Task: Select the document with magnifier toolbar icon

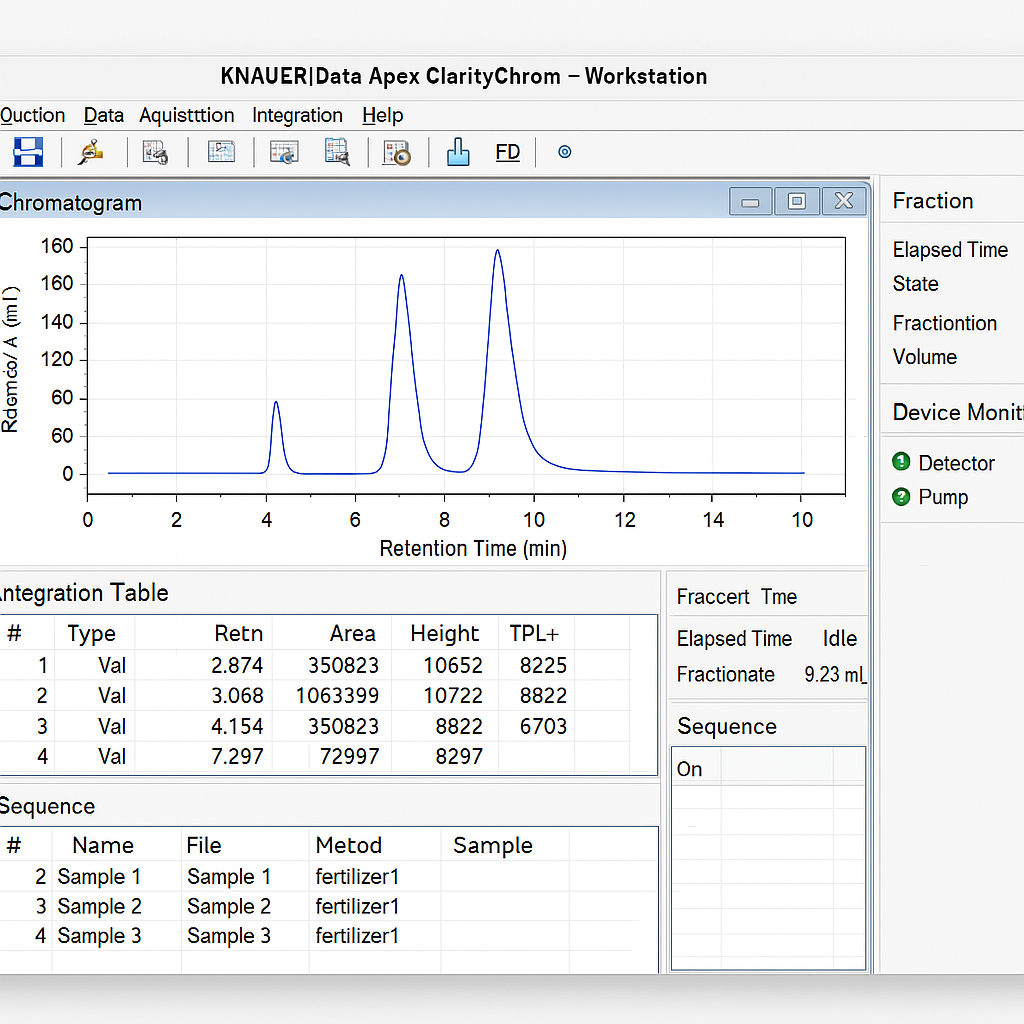Action: click(155, 152)
